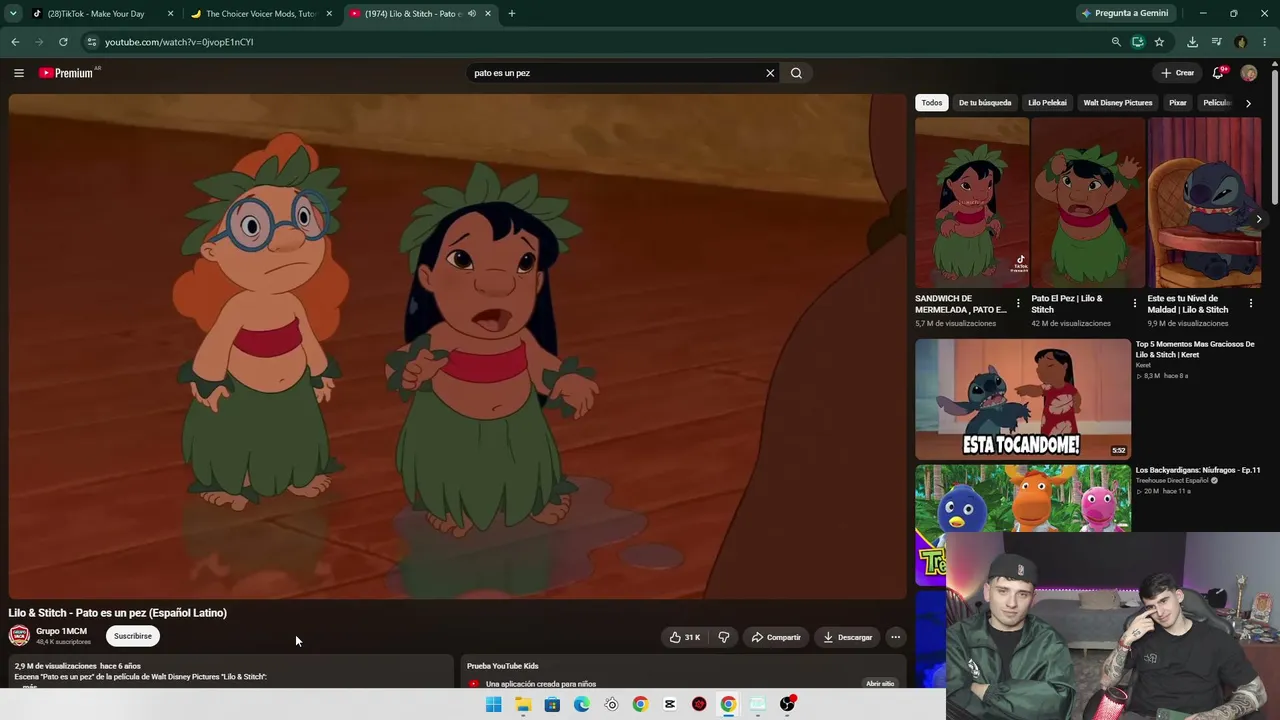Install the app from address bar icon

1138,42
